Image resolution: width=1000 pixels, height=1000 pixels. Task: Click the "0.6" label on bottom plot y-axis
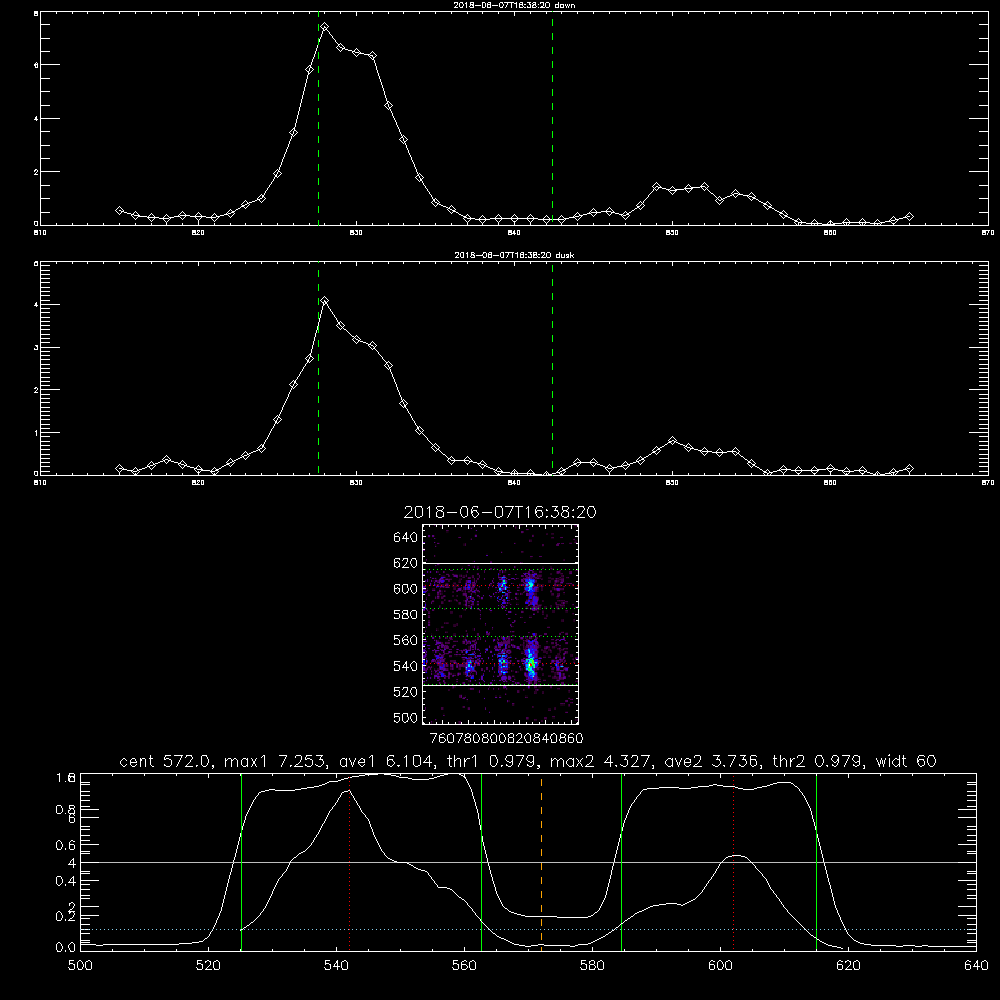65,845
